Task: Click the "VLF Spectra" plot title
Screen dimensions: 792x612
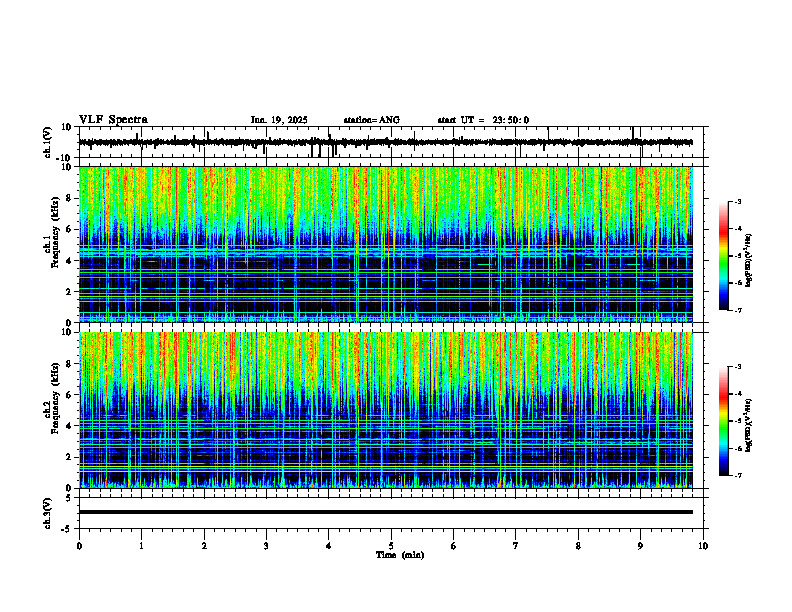Action: [x=113, y=120]
